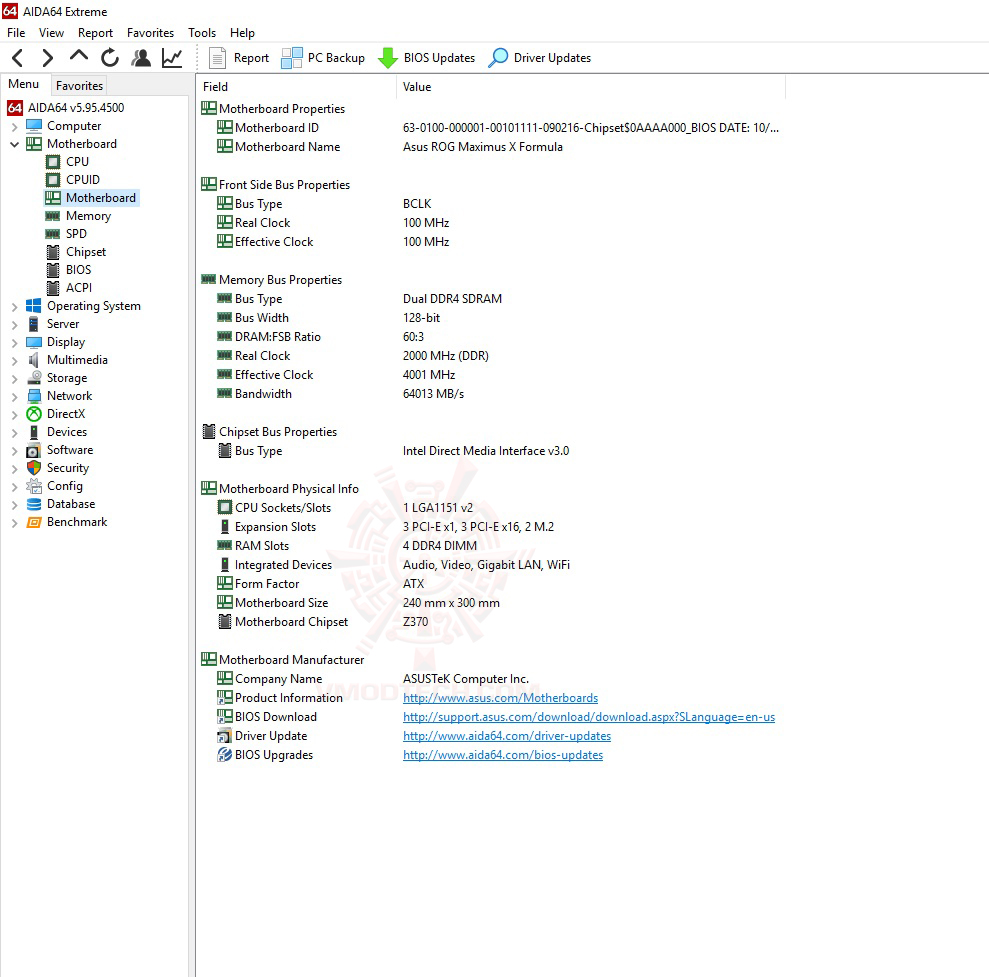Open the Report wizard from toolbar
The height and width of the screenshot is (977, 989).
point(239,58)
